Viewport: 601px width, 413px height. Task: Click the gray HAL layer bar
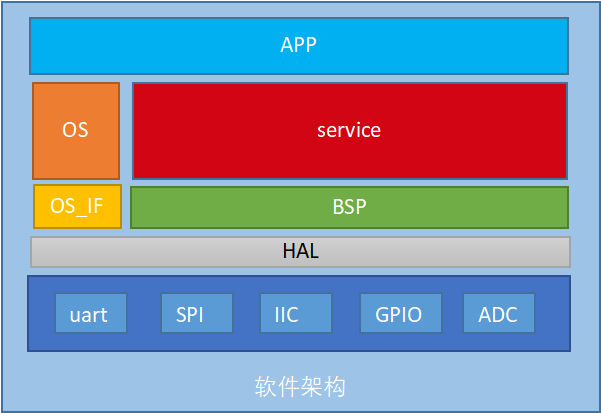(300, 252)
